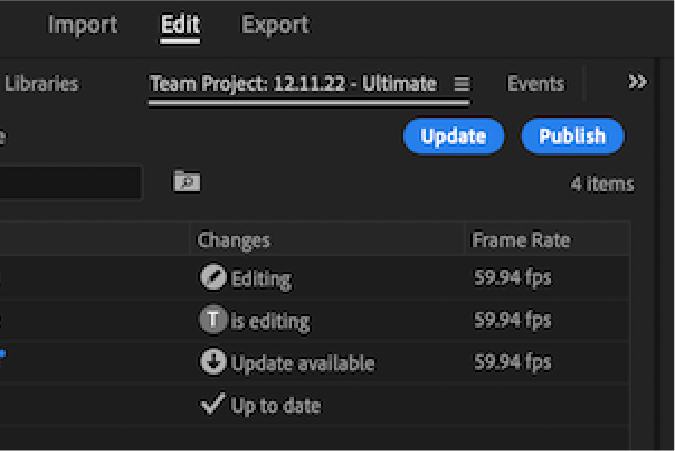Viewport: 675px width, 451px height.
Task: Click the "T" user avatar icon
Action: [x=213, y=320]
